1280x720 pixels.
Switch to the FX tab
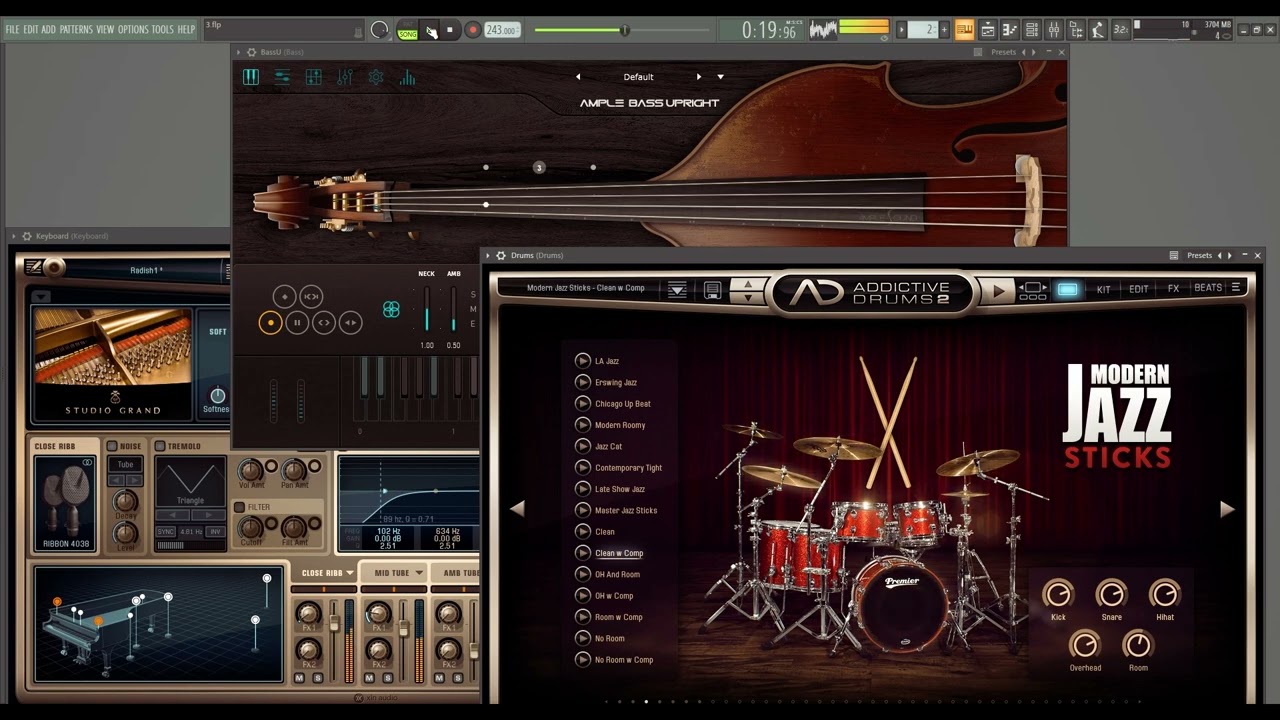(x=1173, y=289)
